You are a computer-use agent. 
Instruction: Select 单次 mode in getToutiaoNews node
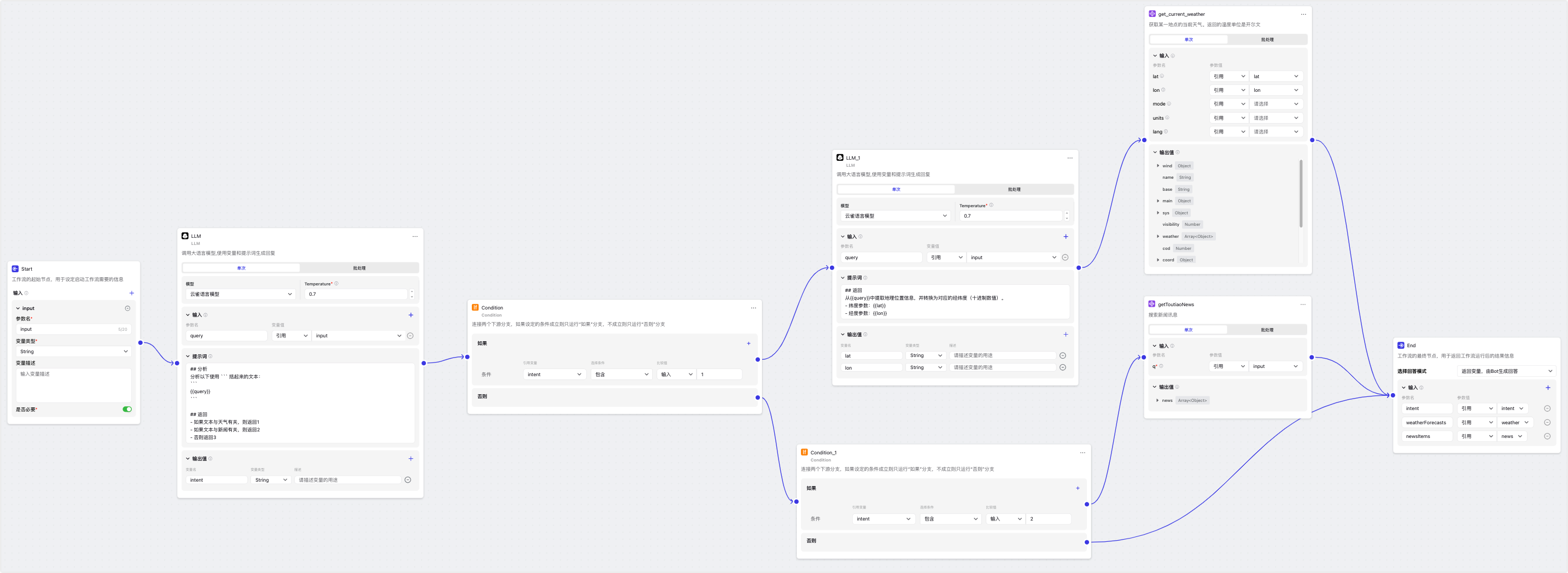click(x=1187, y=330)
